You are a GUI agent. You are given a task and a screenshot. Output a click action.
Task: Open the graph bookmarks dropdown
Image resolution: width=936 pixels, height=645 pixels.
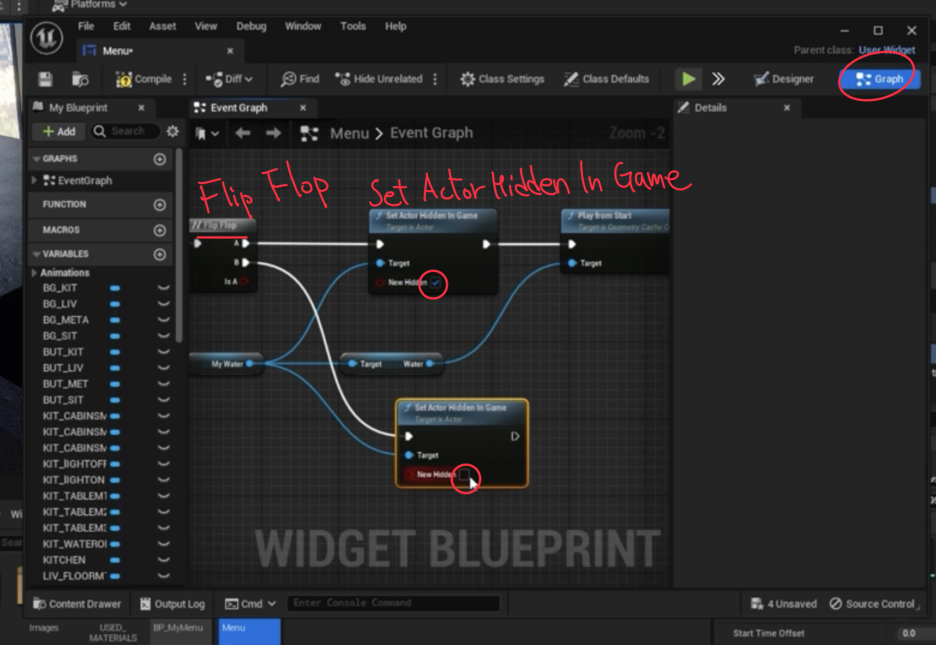(x=207, y=134)
